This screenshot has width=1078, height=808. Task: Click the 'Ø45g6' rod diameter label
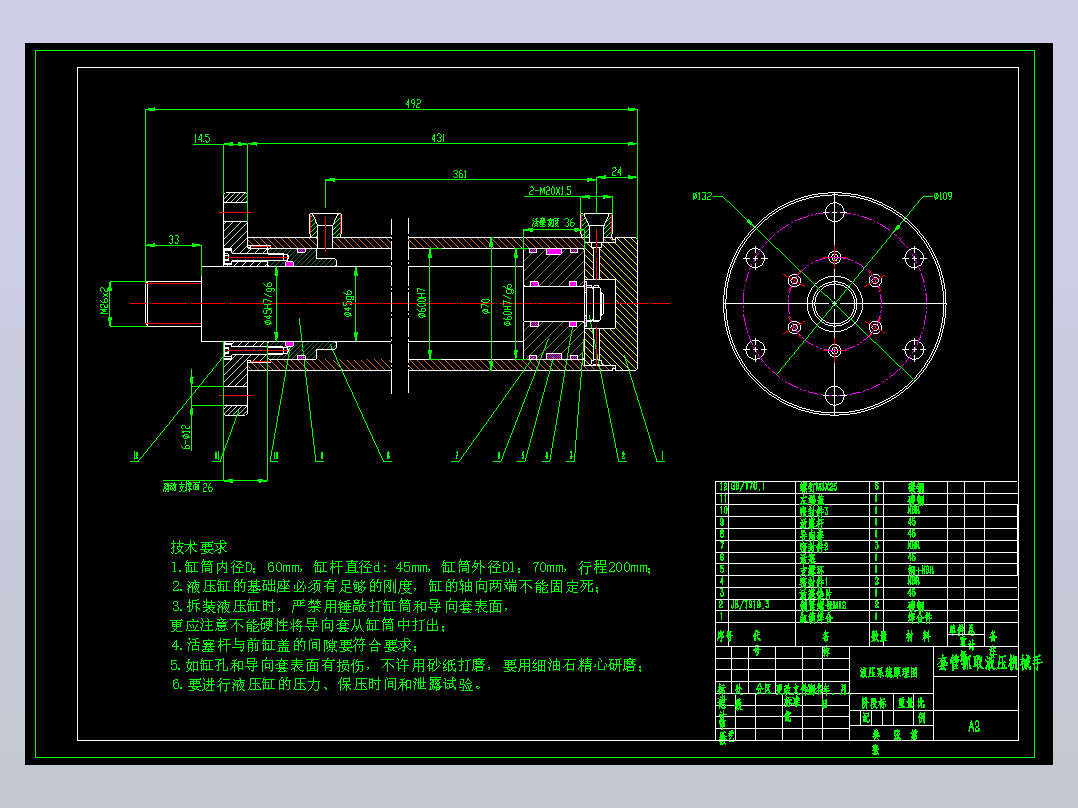[348, 303]
